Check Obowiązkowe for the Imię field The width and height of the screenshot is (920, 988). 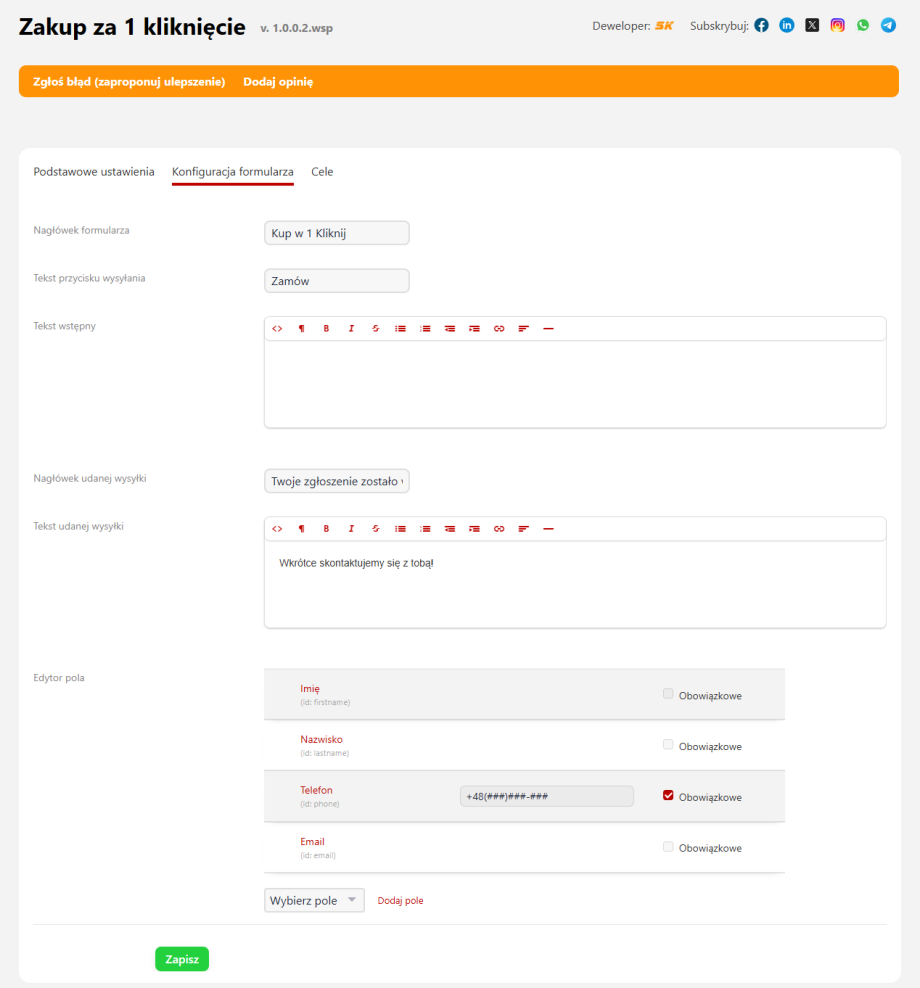point(668,694)
